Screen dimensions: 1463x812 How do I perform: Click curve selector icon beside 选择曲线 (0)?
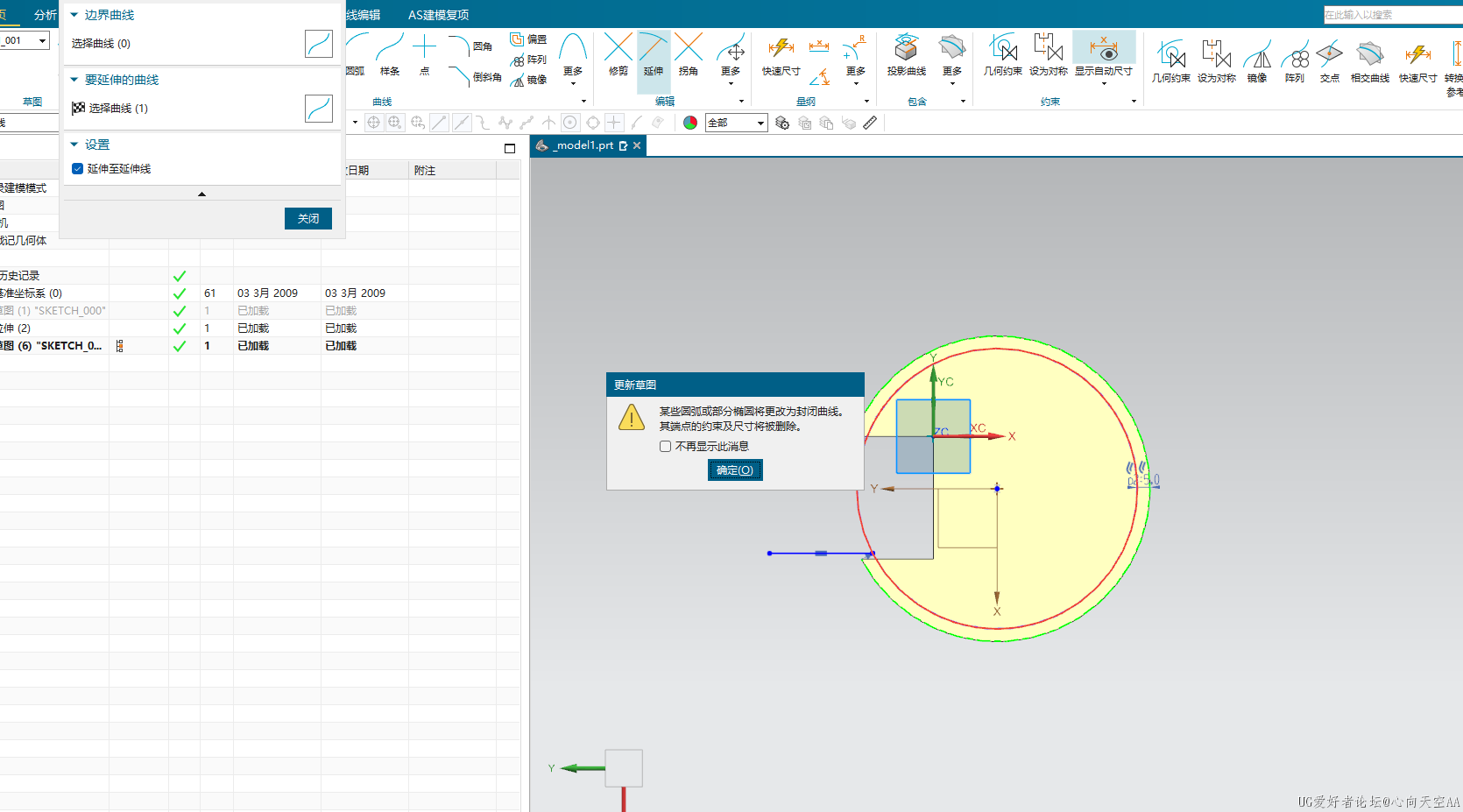(x=319, y=44)
